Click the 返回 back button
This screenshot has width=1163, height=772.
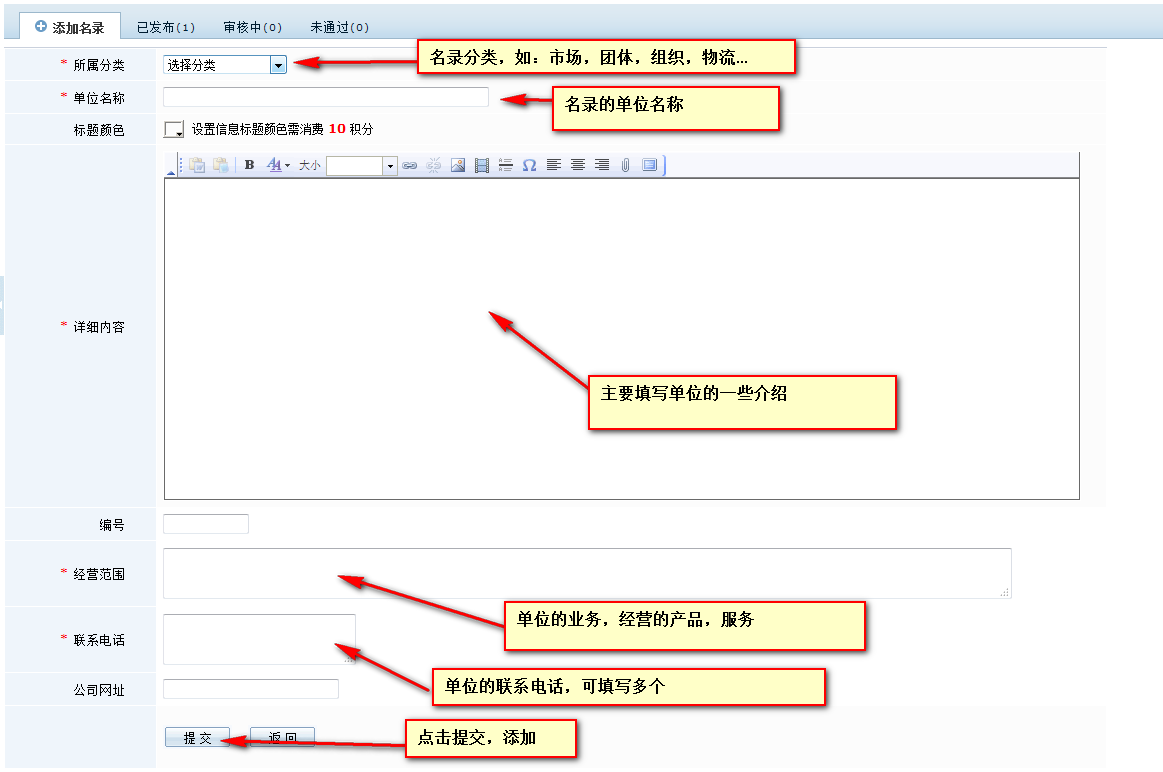282,738
